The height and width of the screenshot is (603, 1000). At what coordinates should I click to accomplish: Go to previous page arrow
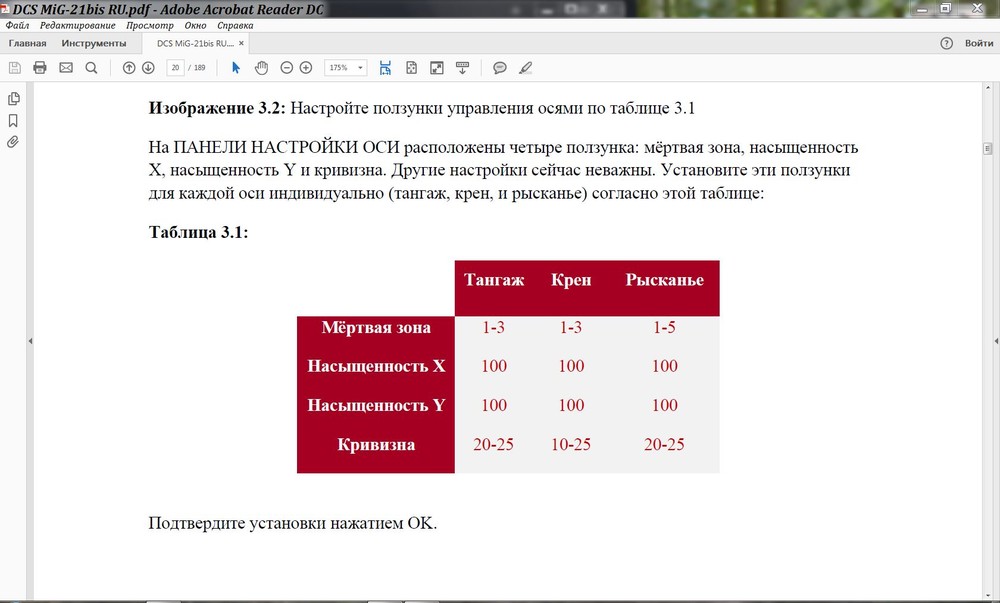tap(129, 68)
